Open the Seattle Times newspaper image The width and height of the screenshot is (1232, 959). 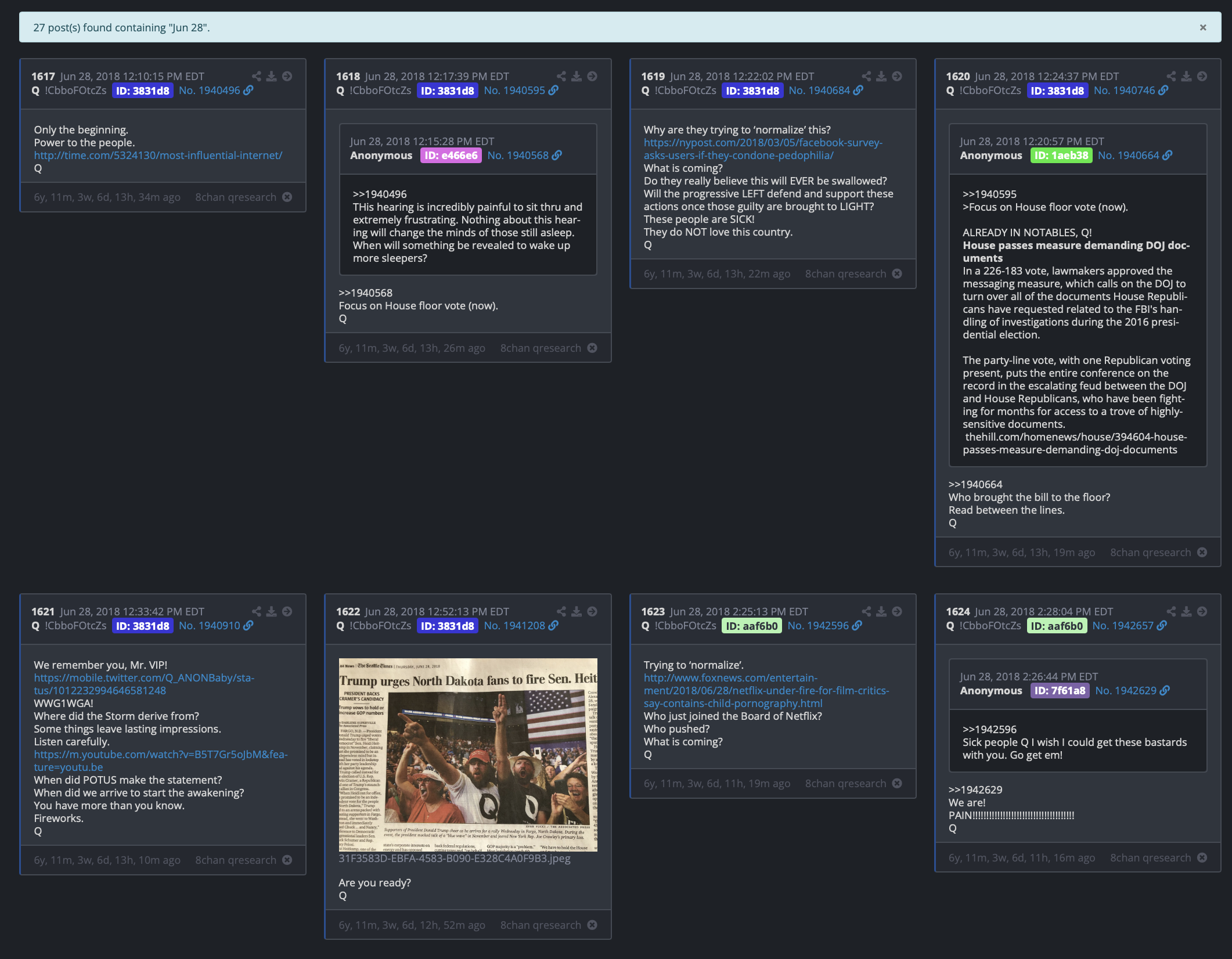(468, 755)
